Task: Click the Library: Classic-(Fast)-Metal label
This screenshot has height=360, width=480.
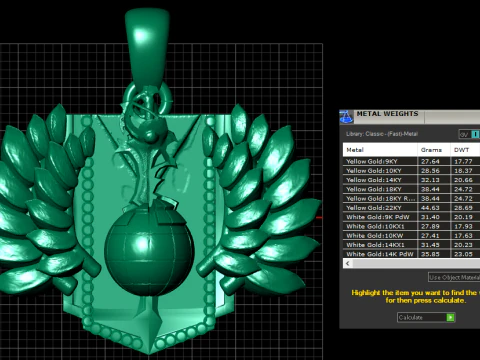Action: 382,134
